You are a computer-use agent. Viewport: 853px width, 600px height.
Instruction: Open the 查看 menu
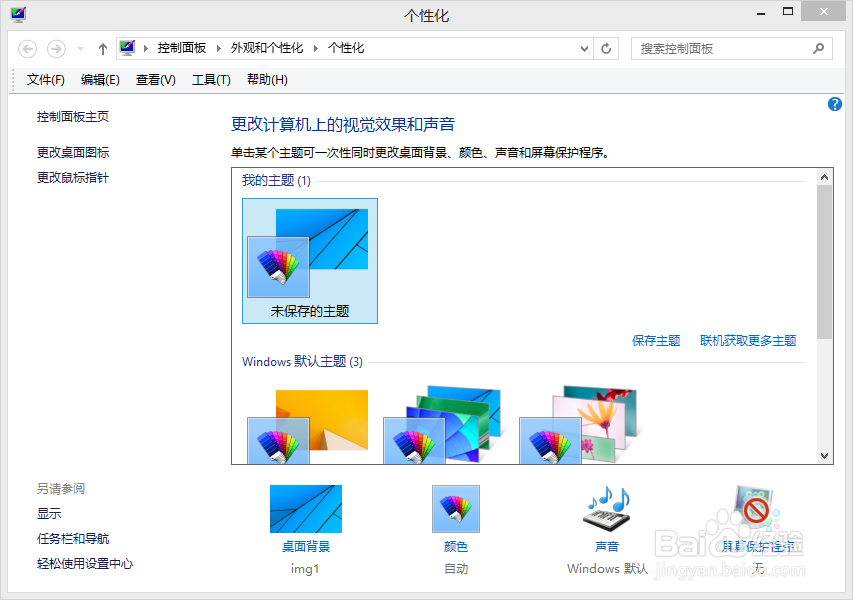156,79
